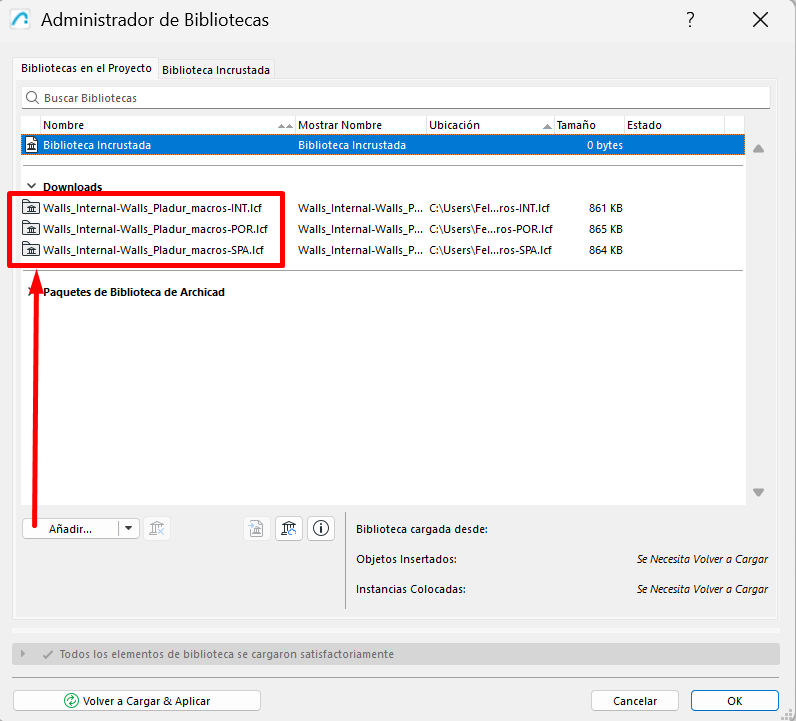The height and width of the screenshot is (721, 796).
Task: Click the Buscar Bibliotecas search field
Action: point(400,98)
